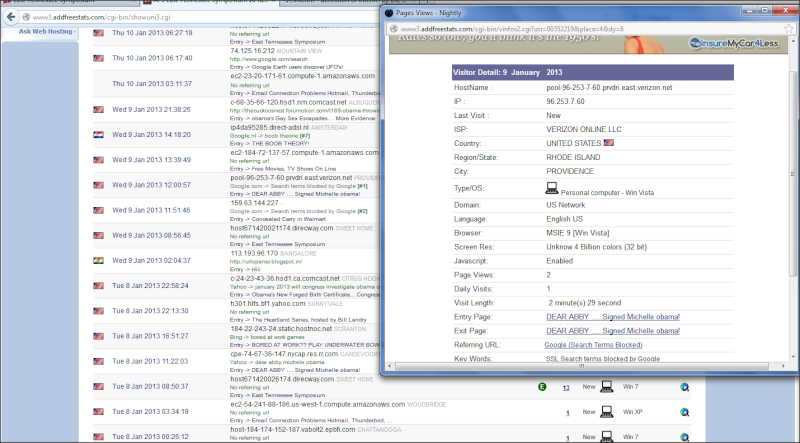
Task: Select the City value PROVIDENCE
Action: tap(570, 171)
